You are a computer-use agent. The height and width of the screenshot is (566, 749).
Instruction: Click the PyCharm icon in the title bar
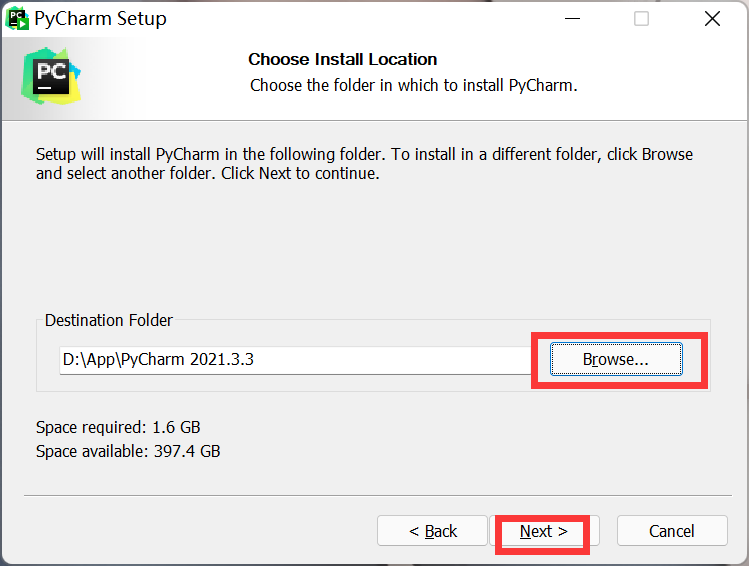17,18
